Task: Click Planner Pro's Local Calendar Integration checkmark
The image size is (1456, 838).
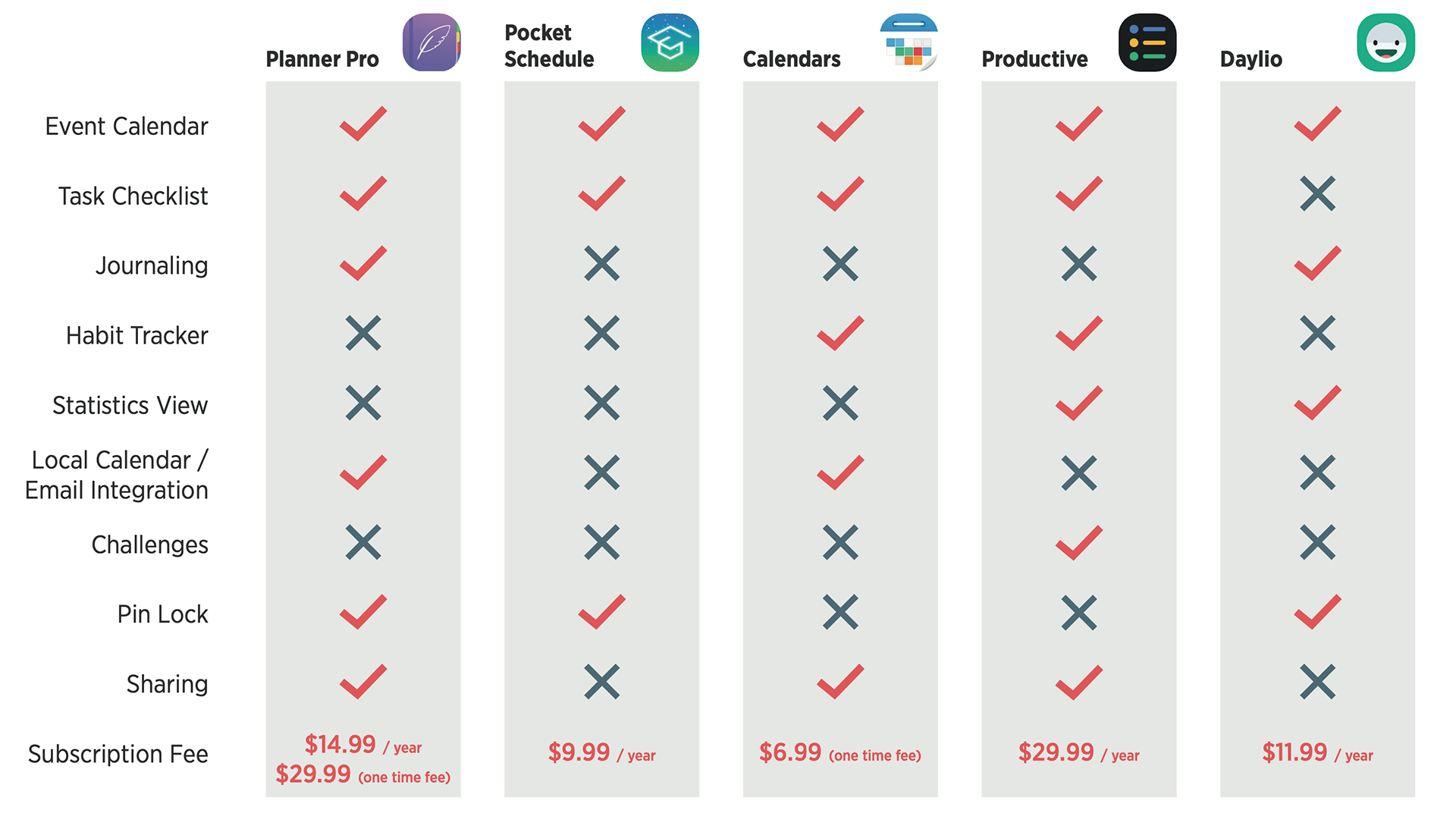Action: (x=363, y=472)
